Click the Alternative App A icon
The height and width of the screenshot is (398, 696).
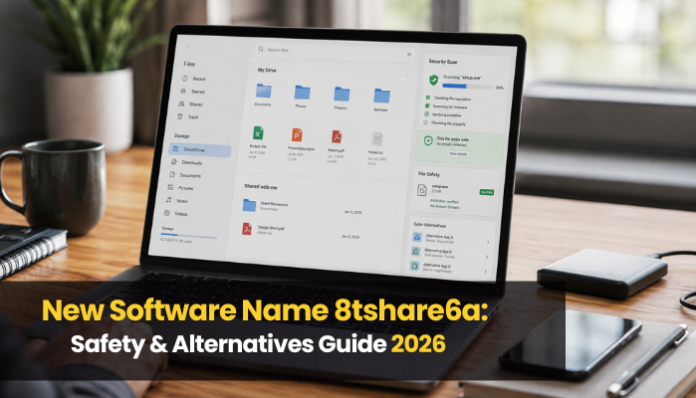[417, 237]
